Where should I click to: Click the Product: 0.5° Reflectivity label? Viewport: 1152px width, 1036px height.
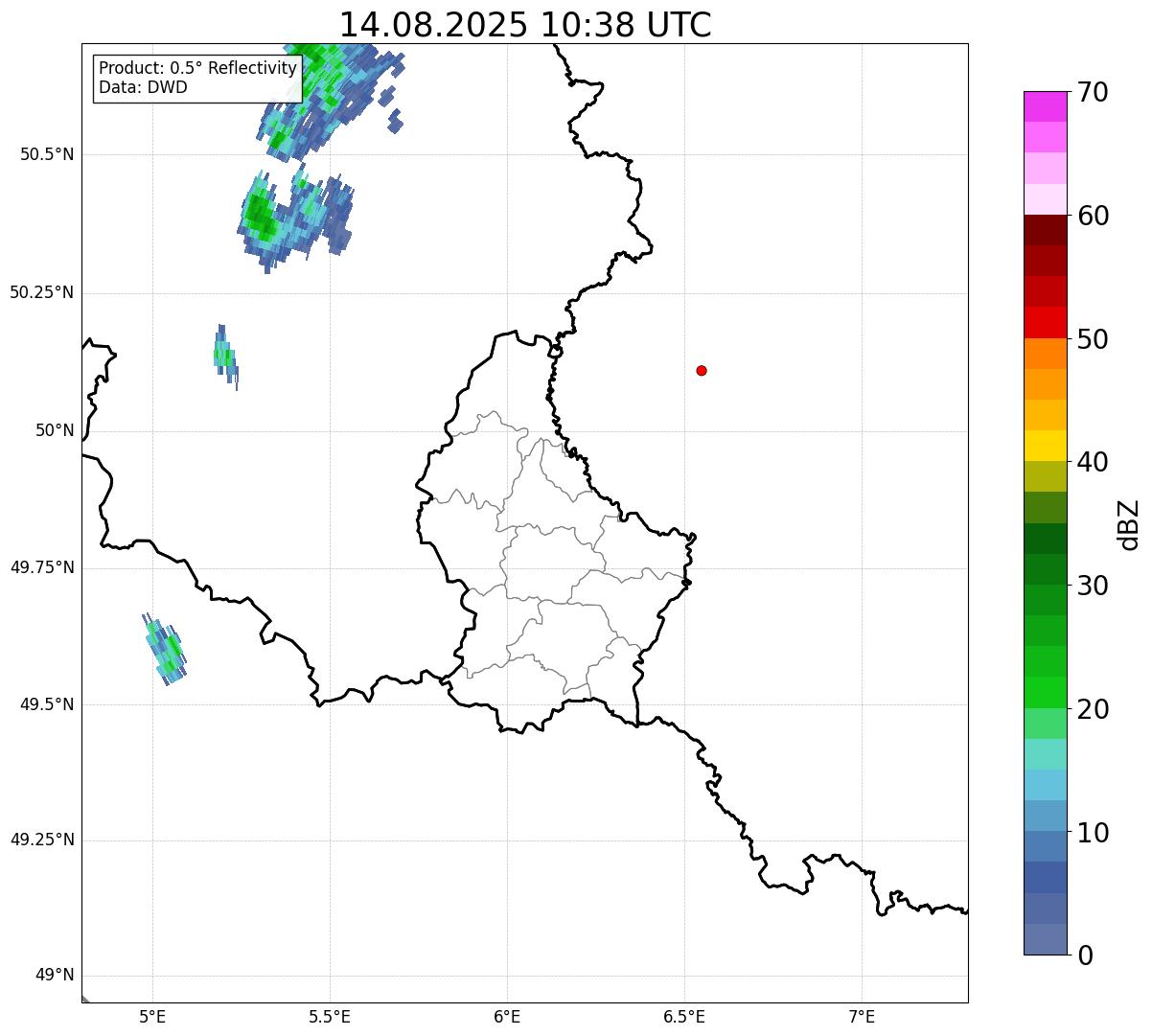(x=197, y=69)
